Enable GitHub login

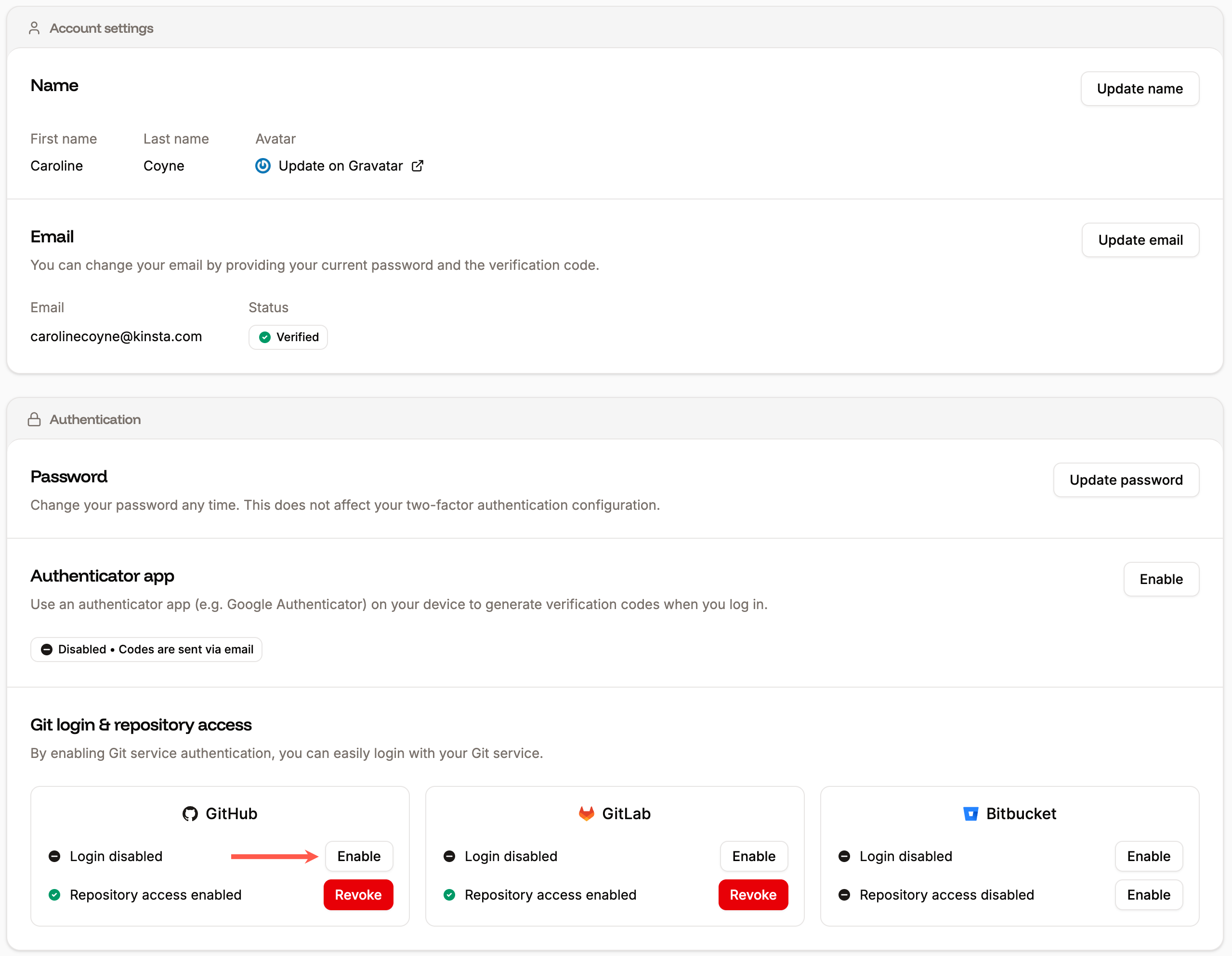(x=359, y=856)
